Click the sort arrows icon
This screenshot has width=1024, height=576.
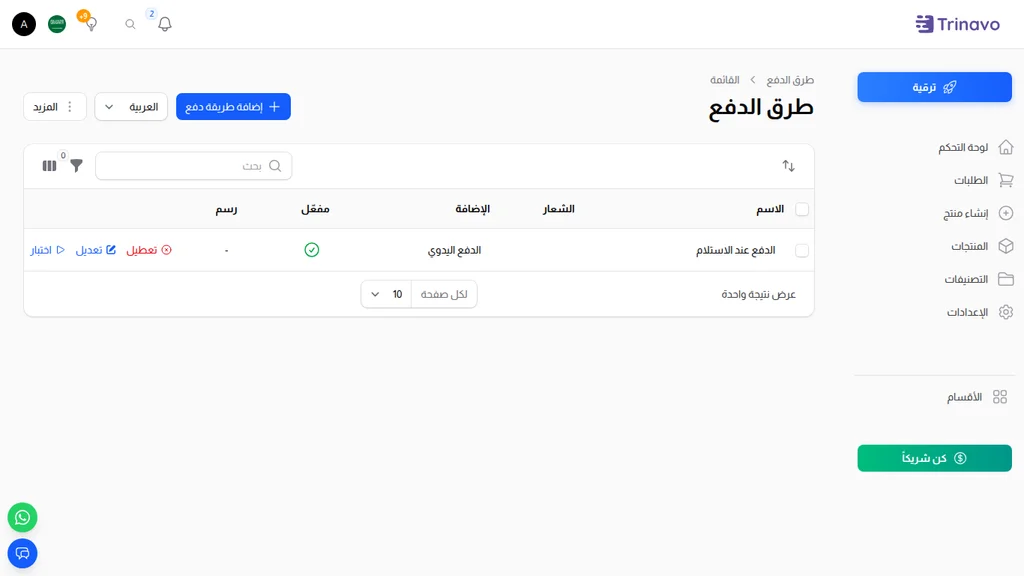click(788, 166)
